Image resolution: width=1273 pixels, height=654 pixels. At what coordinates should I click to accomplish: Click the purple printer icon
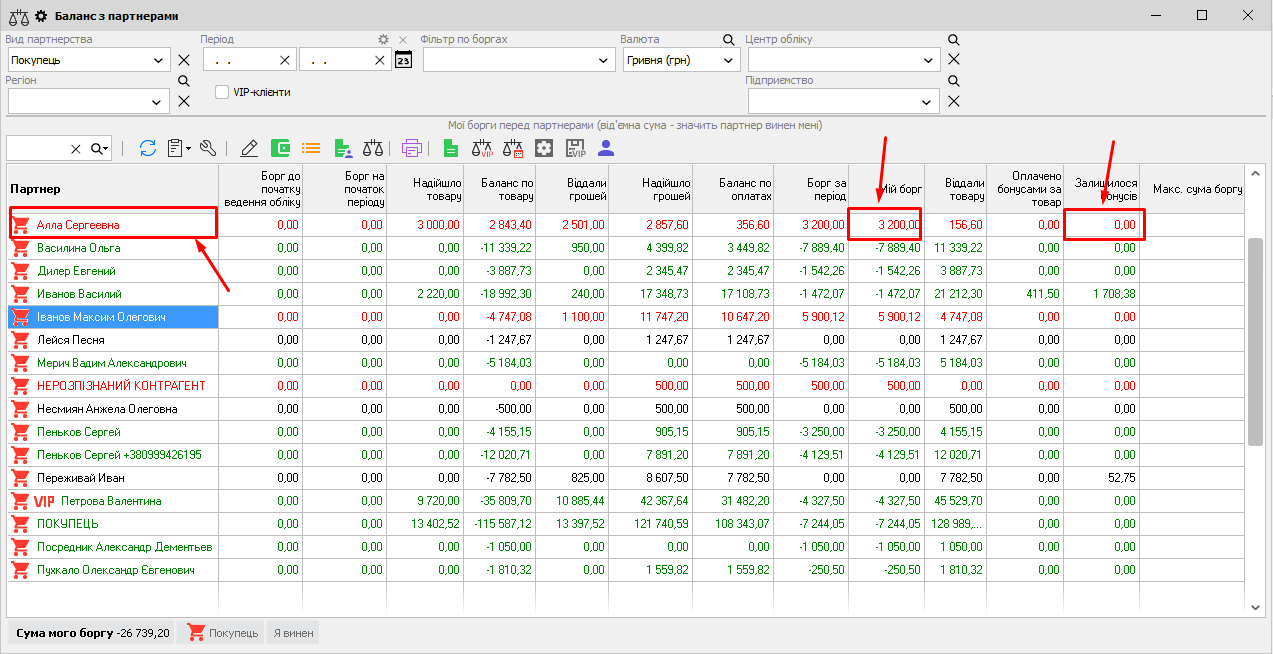click(411, 148)
